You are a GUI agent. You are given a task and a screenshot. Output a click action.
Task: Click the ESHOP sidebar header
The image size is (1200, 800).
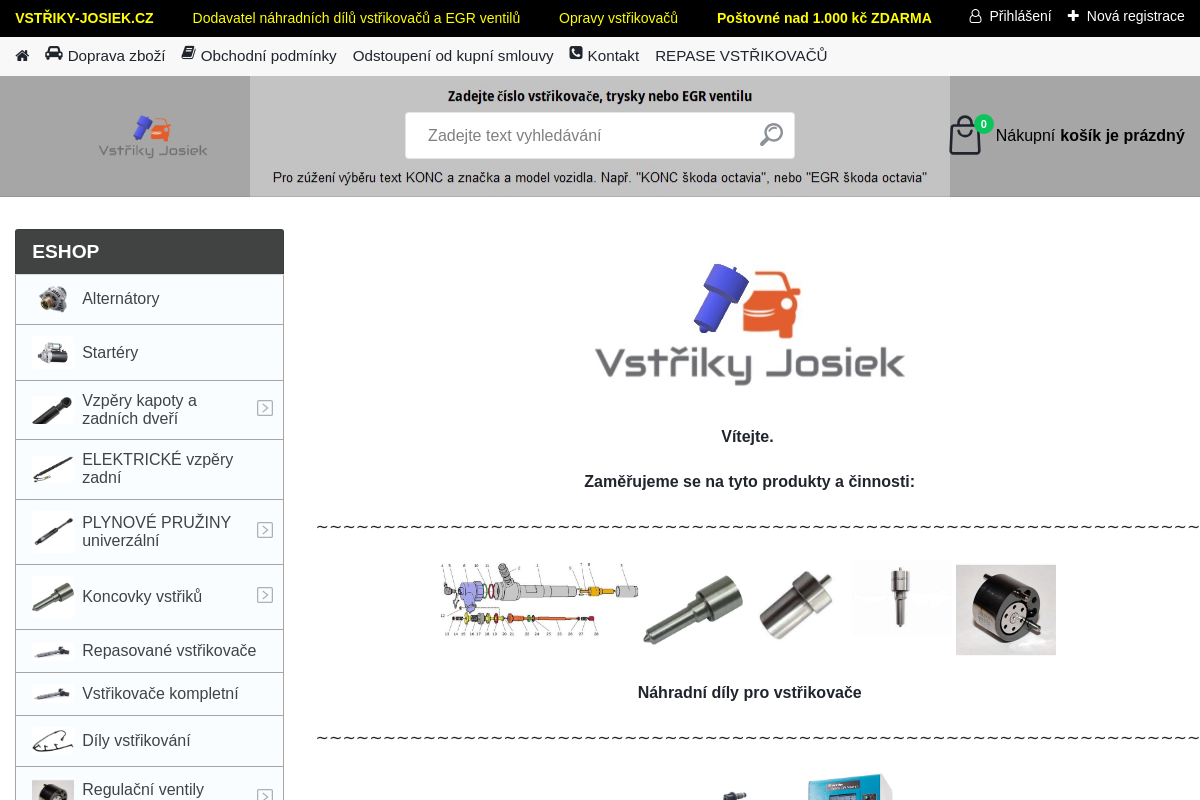pos(149,252)
